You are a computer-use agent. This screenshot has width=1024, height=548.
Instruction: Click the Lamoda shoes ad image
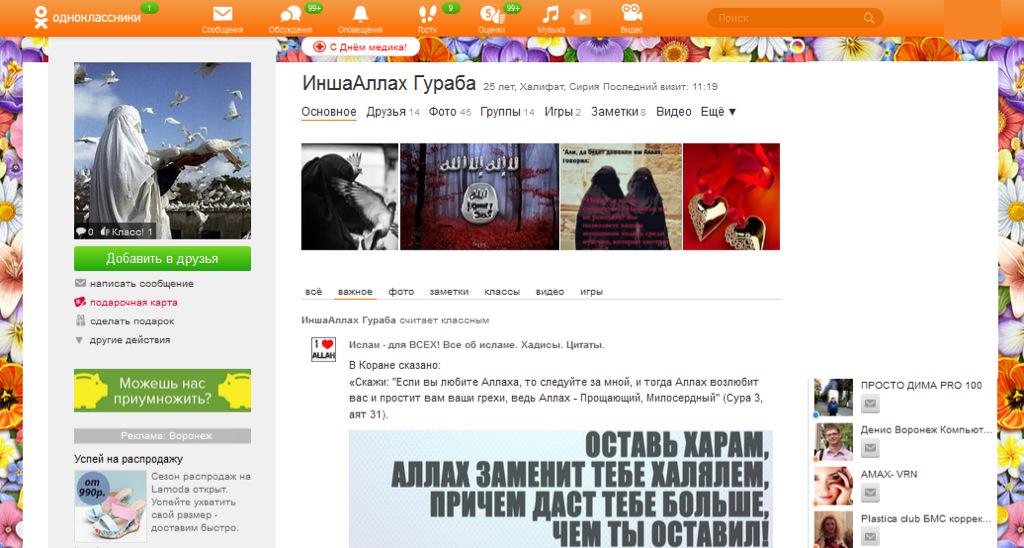[110, 506]
